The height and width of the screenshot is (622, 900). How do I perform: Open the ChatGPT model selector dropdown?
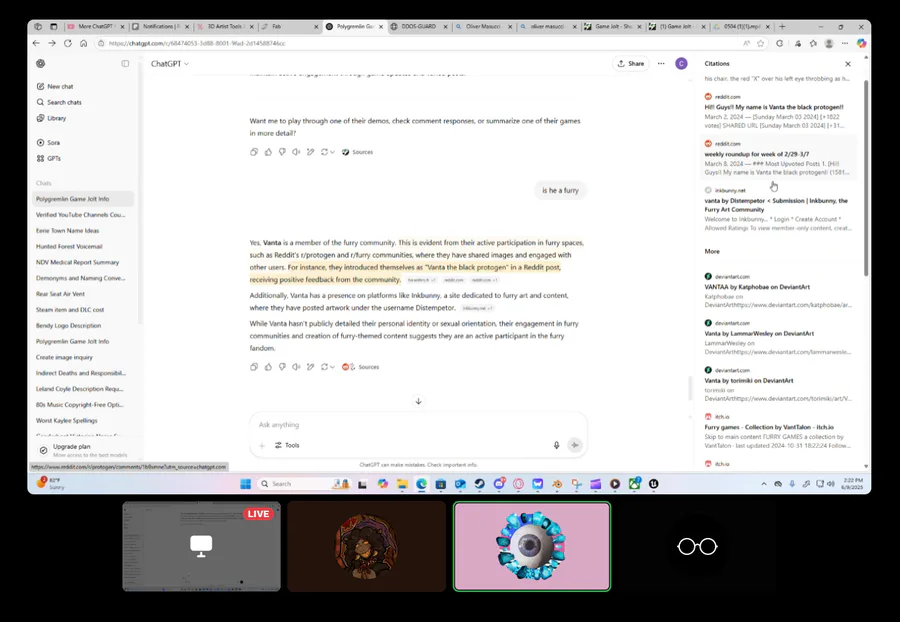[x=169, y=64]
